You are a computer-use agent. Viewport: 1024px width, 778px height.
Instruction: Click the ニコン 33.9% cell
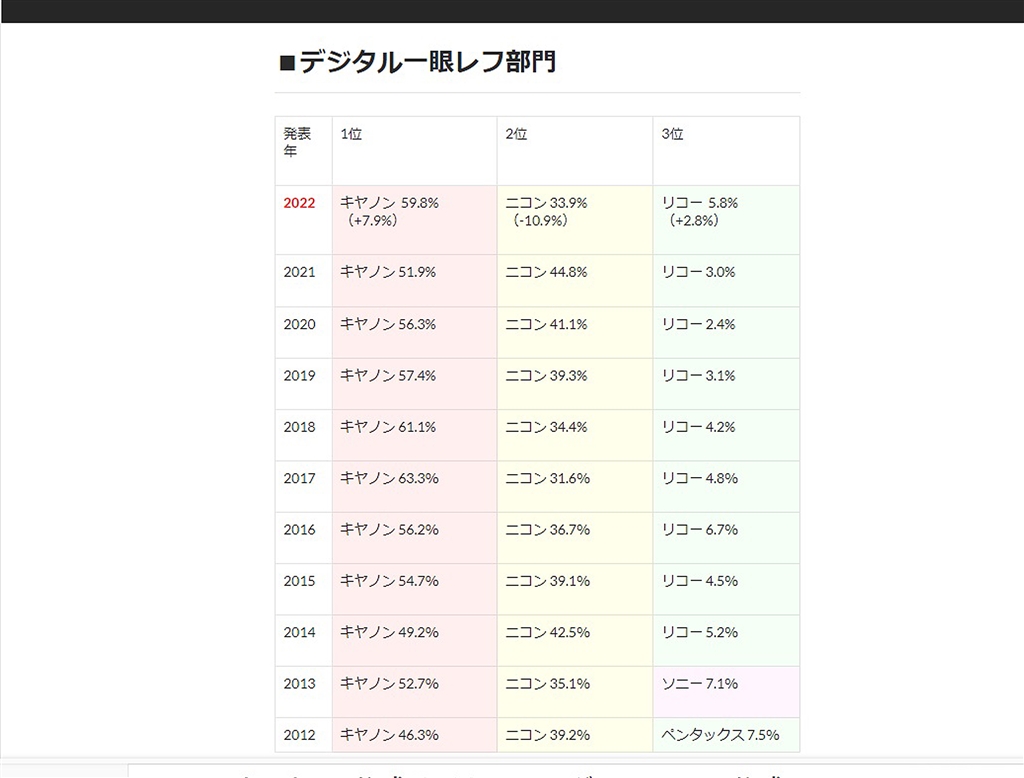pyautogui.click(x=546, y=211)
